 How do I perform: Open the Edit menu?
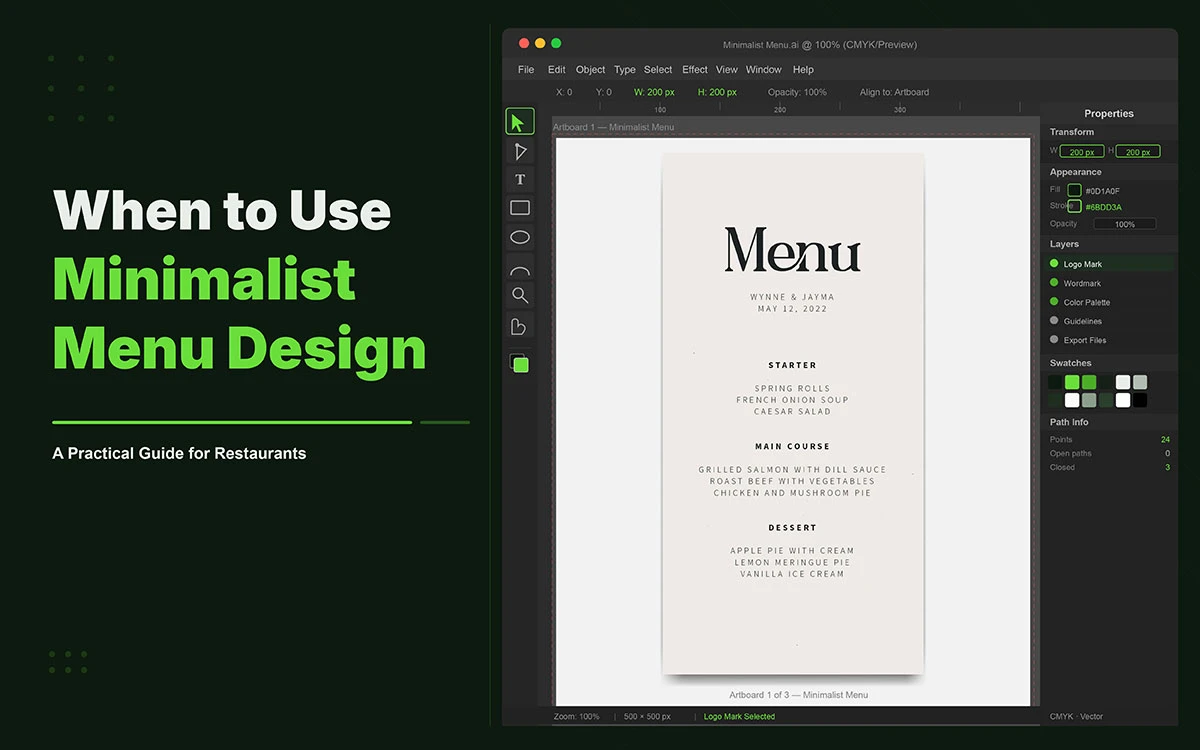pos(557,70)
